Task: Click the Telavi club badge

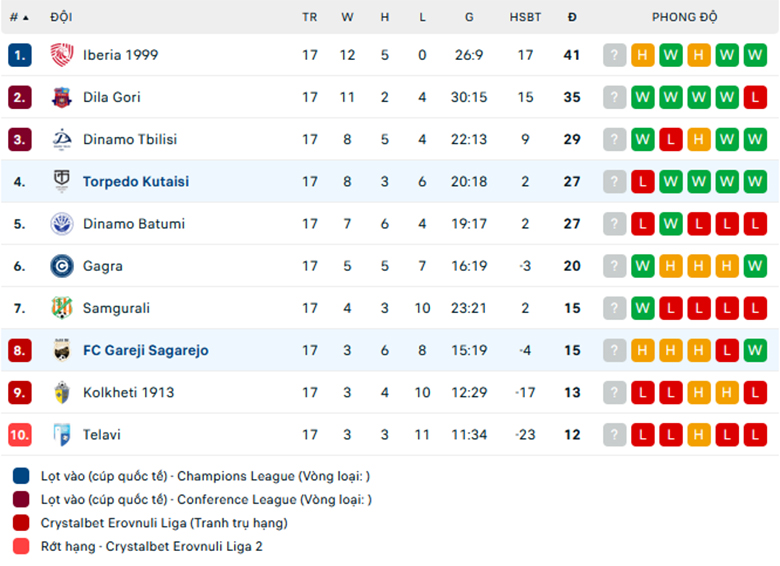Action: point(62,435)
